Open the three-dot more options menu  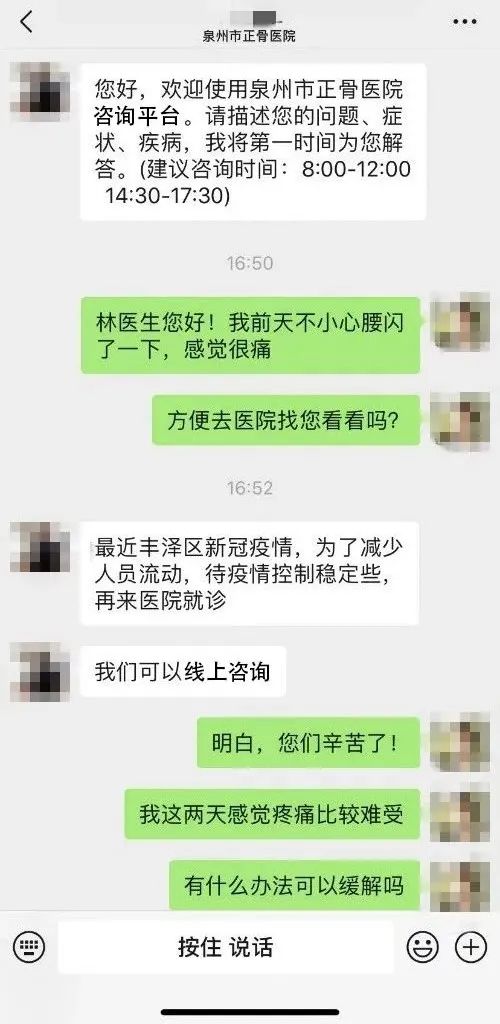point(464,22)
